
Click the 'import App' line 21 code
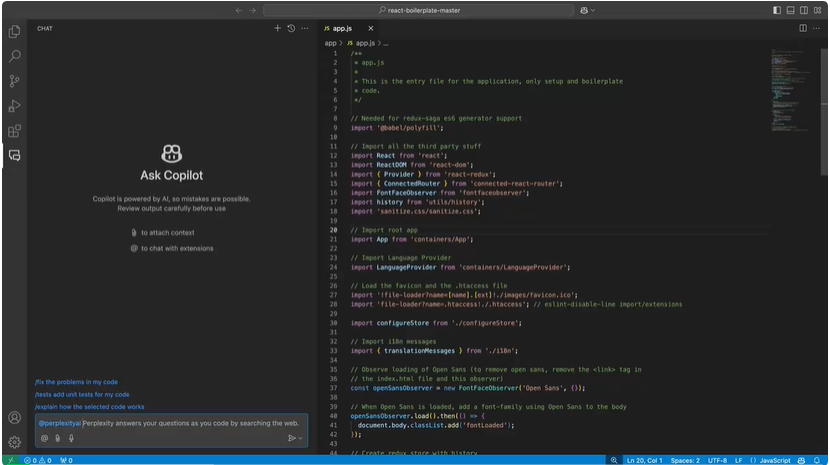[411, 239]
